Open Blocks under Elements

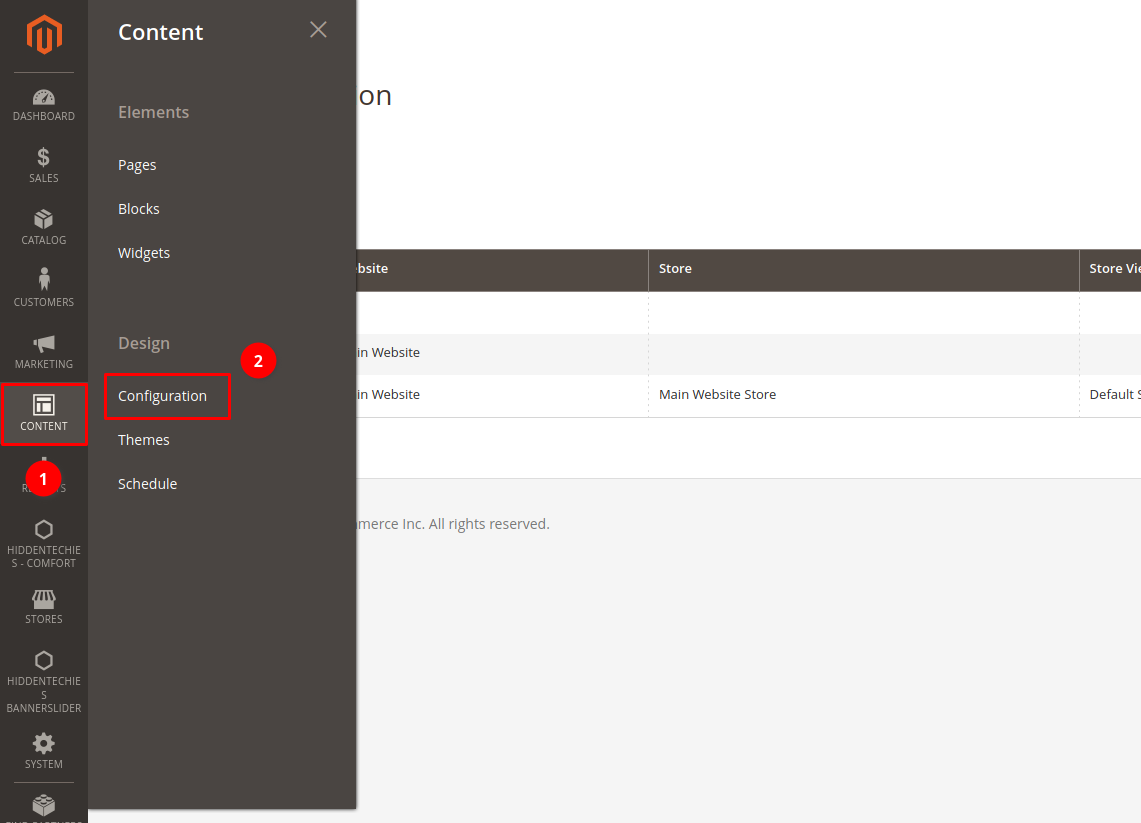(138, 209)
